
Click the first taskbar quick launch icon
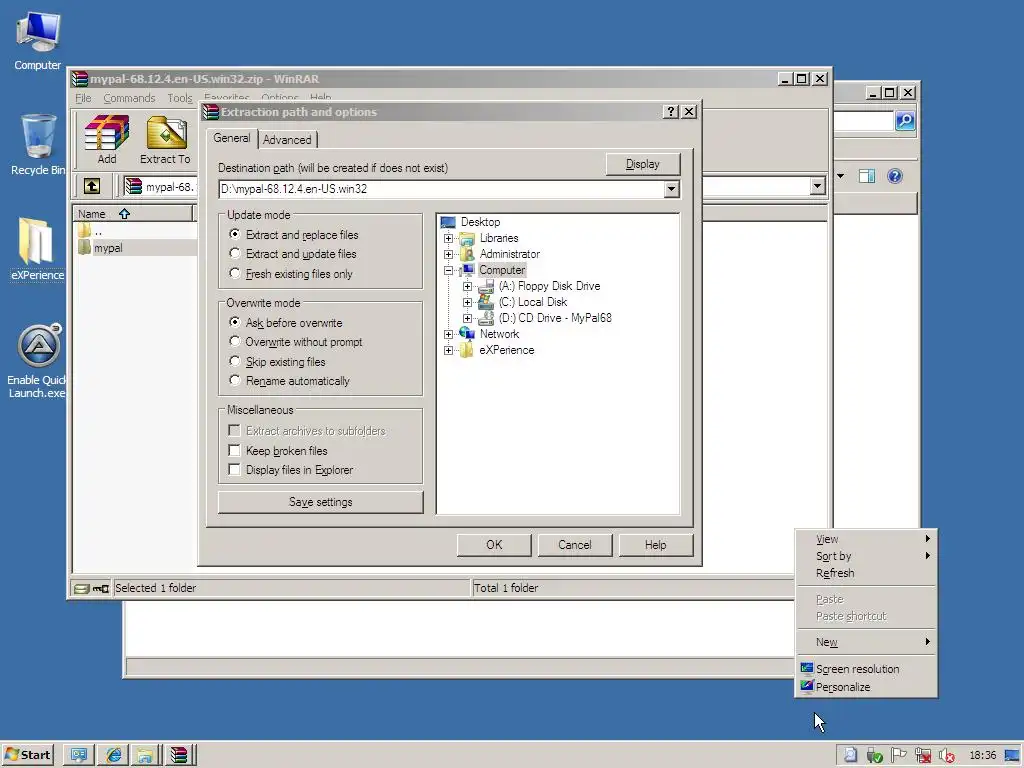[79, 755]
